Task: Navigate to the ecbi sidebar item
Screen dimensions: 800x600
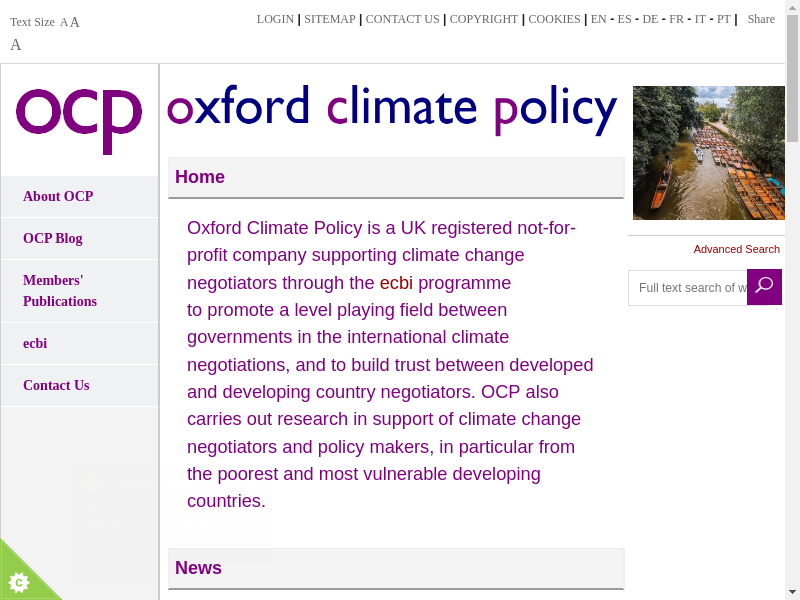Action: click(x=35, y=343)
